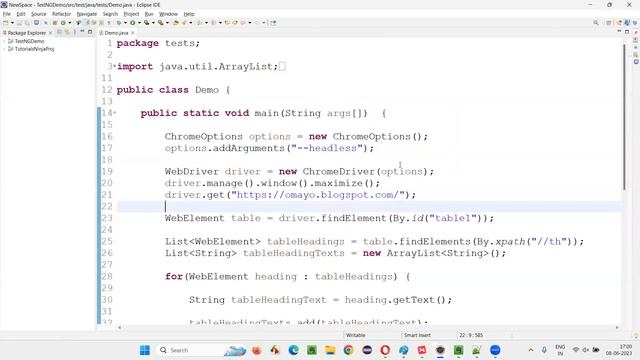This screenshot has height=360, width=640.
Task: Click the Search toolbar magnifier icon
Action: click(596, 23)
